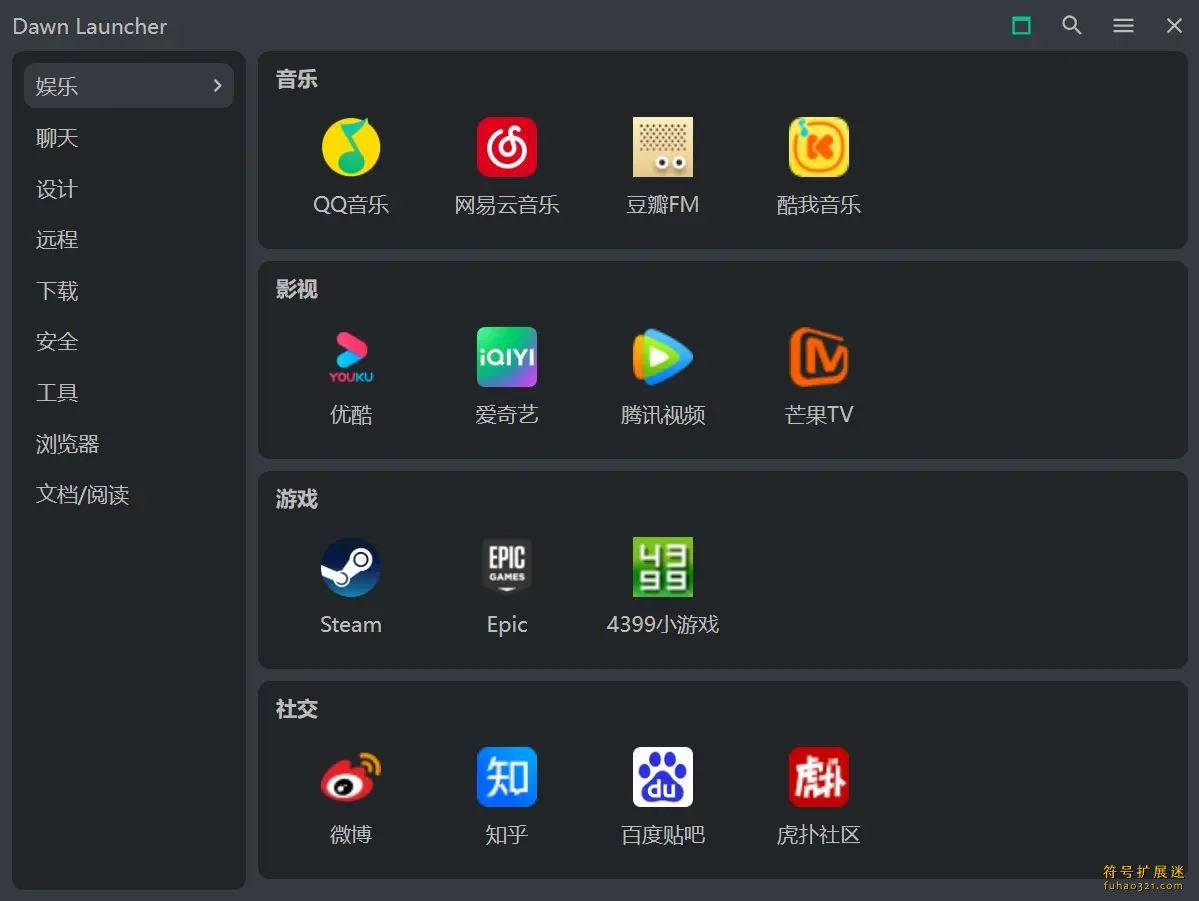Screen dimensions: 1199x901
Task: Open the 百度贴吧 paw icon
Action: point(663,777)
